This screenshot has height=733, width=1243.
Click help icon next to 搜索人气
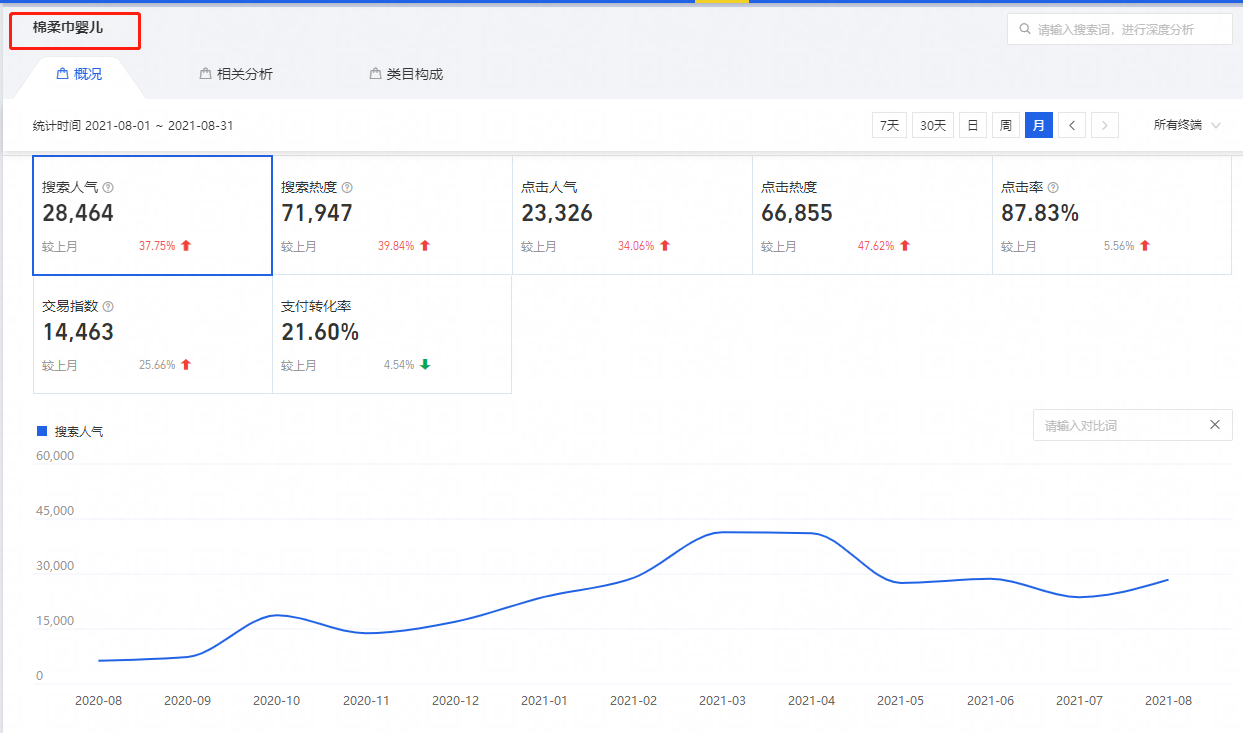tap(108, 188)
